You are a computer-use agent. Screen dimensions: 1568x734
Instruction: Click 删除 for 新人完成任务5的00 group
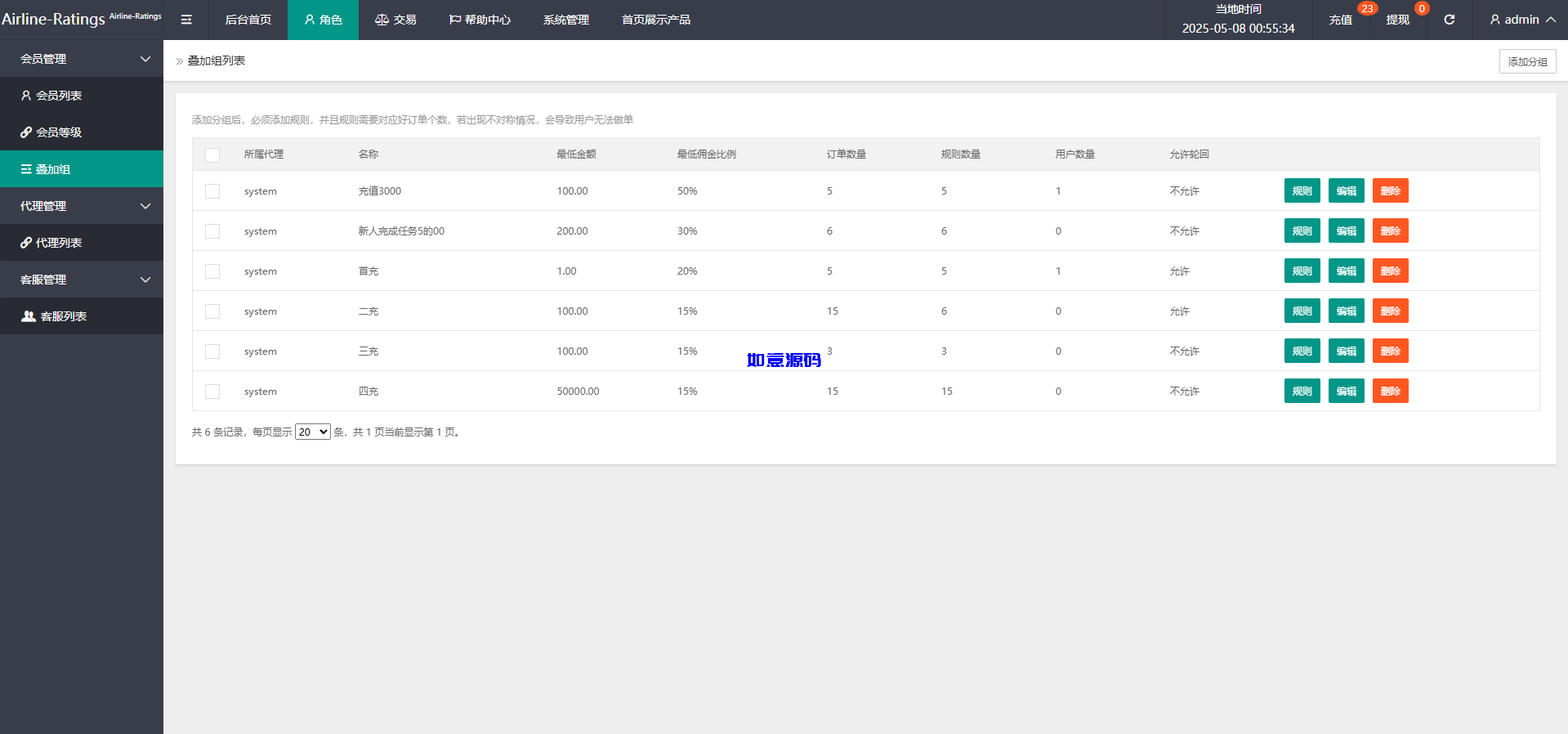(1391, 230)
